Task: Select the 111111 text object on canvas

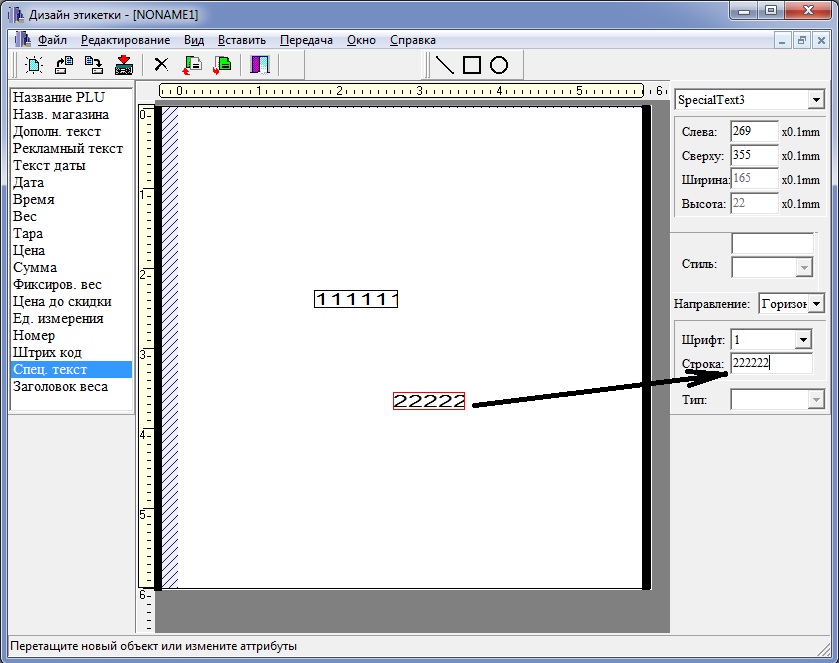Action: pos(356,299)
